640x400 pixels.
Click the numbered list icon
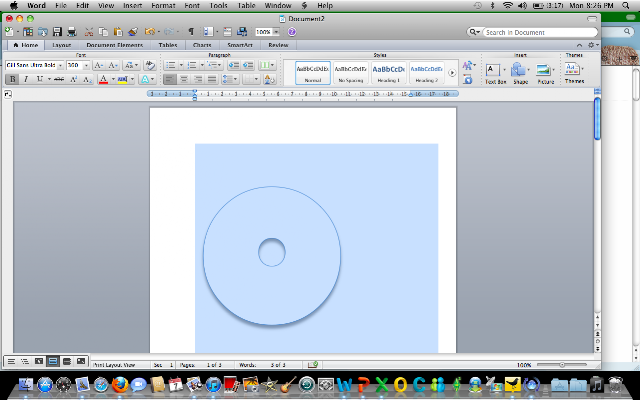[x=192, y=65]
